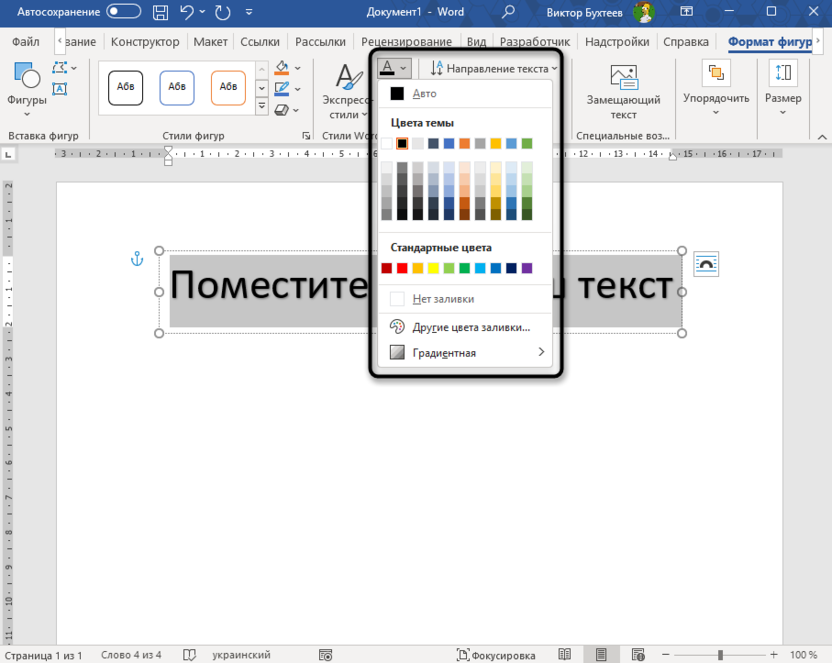
Task: Open the Shapes (Фигуры) gallery
Action: point(26,87)
